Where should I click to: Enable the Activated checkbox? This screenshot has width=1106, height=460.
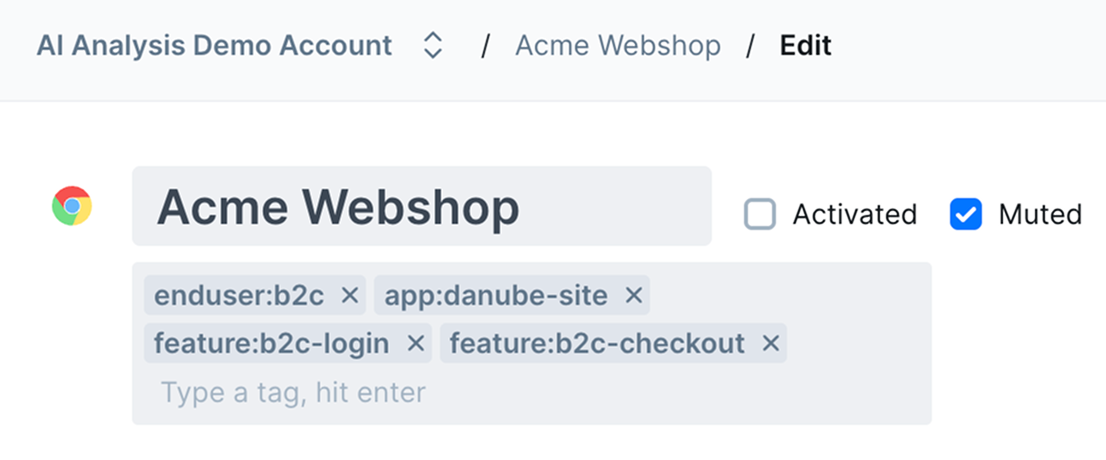point(760,214)
